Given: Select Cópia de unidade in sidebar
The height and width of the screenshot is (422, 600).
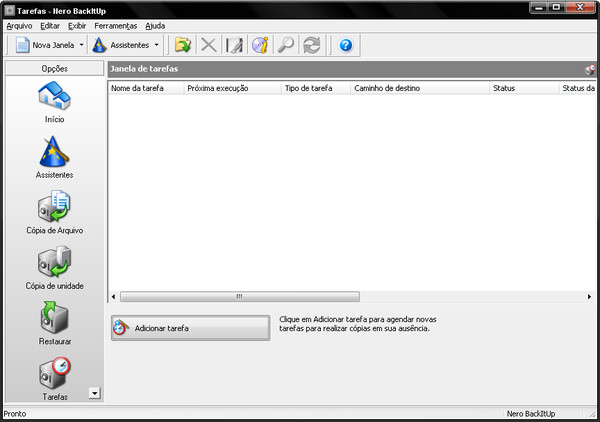Looking at the screenshot, I should point(54,268).
